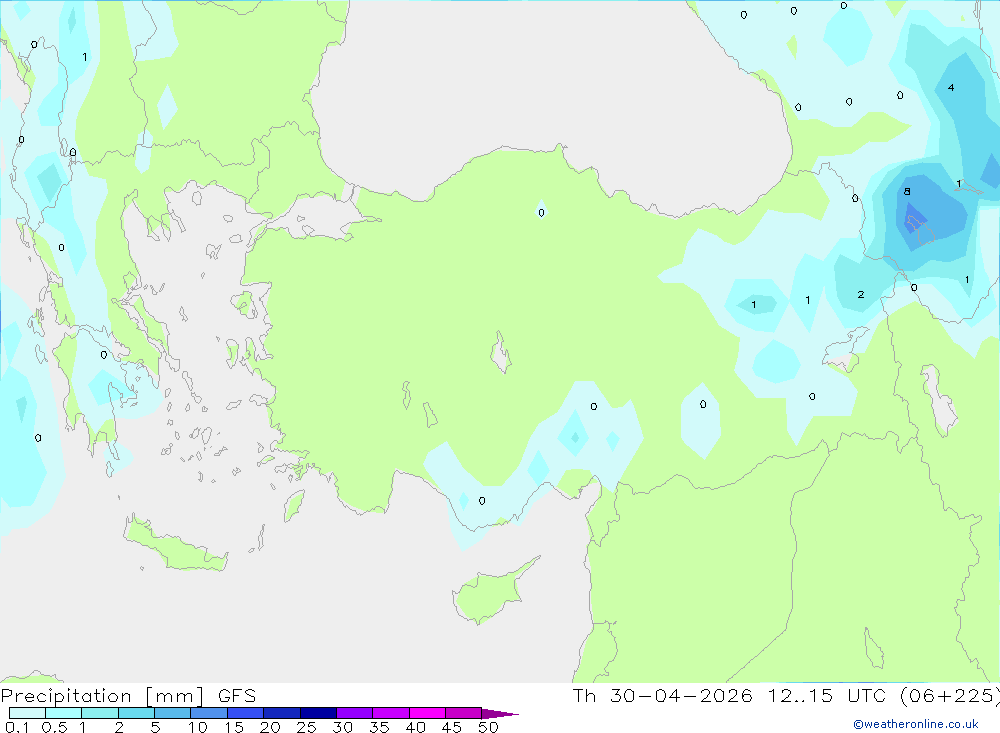Click the legend tick label '20'
This screenshot has height=733, width=1000.
270,727
